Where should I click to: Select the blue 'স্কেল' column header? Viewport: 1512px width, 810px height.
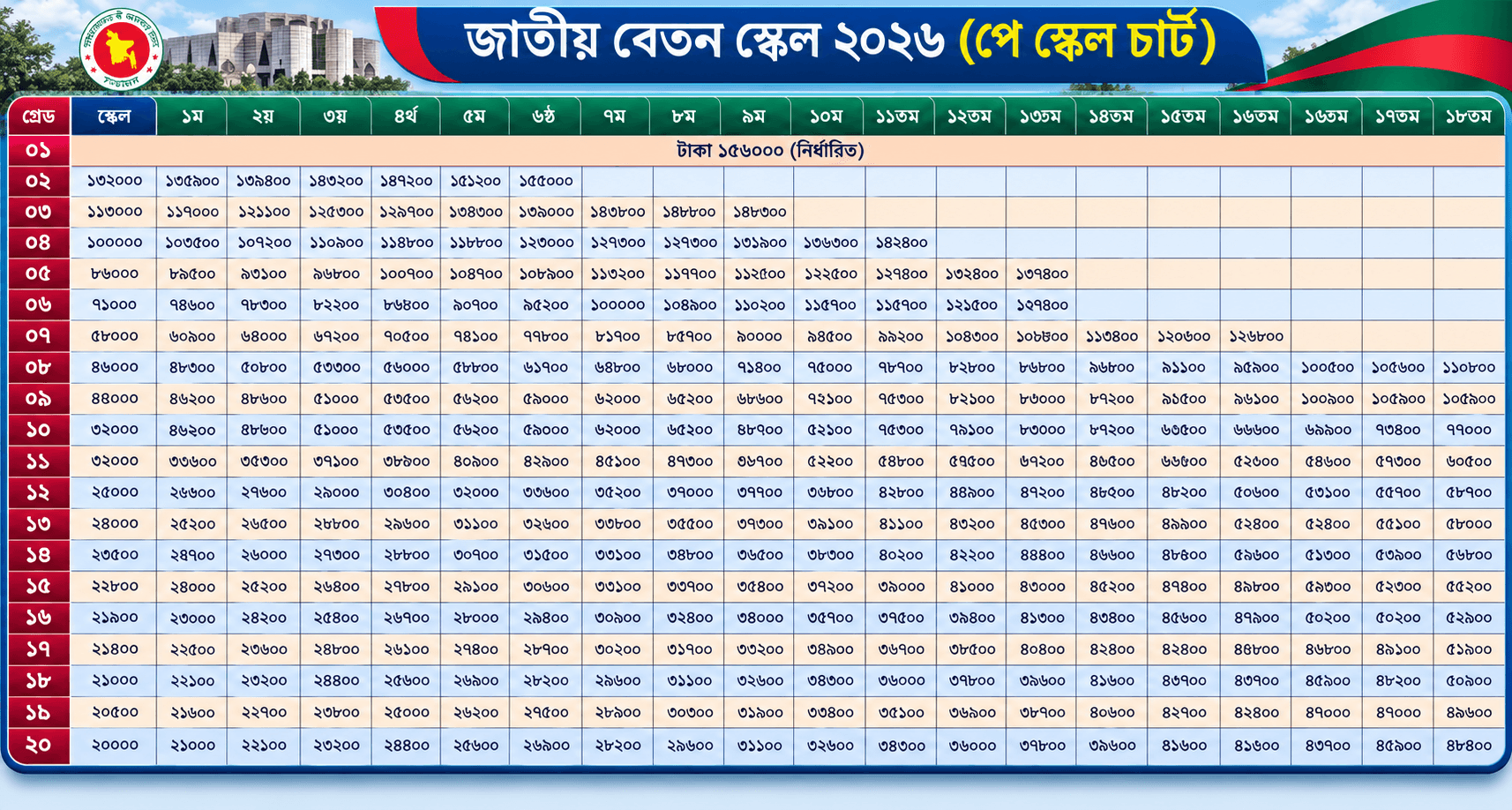[114, 116]
